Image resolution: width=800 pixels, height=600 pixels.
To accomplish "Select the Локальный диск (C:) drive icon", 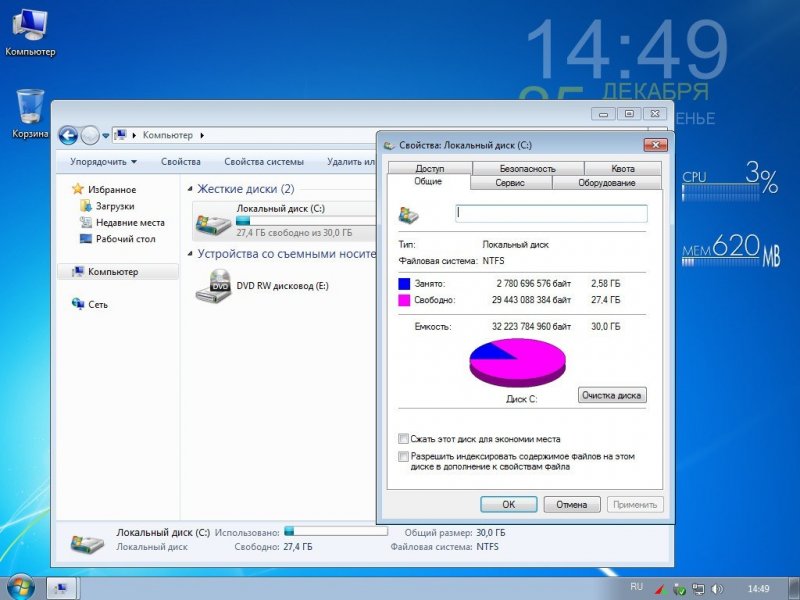I will pos(213,223).
